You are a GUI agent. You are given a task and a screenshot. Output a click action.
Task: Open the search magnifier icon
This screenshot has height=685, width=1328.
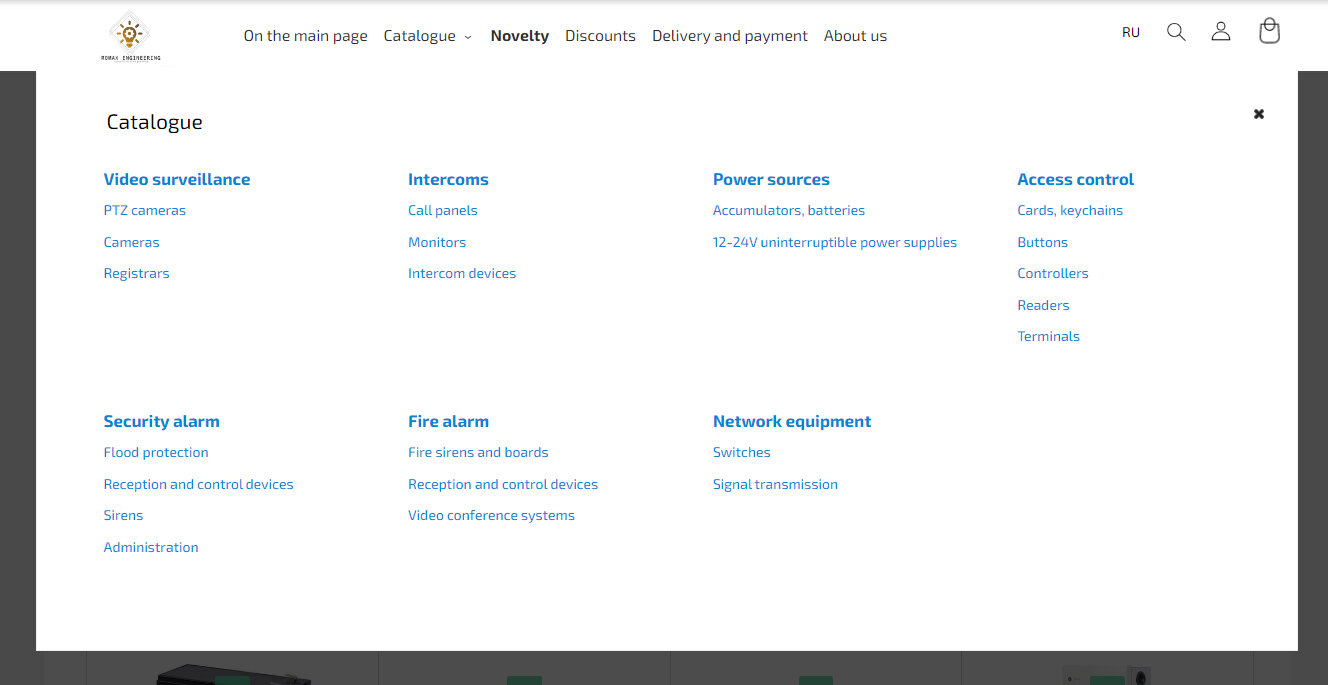click(x=1176, y=32)
